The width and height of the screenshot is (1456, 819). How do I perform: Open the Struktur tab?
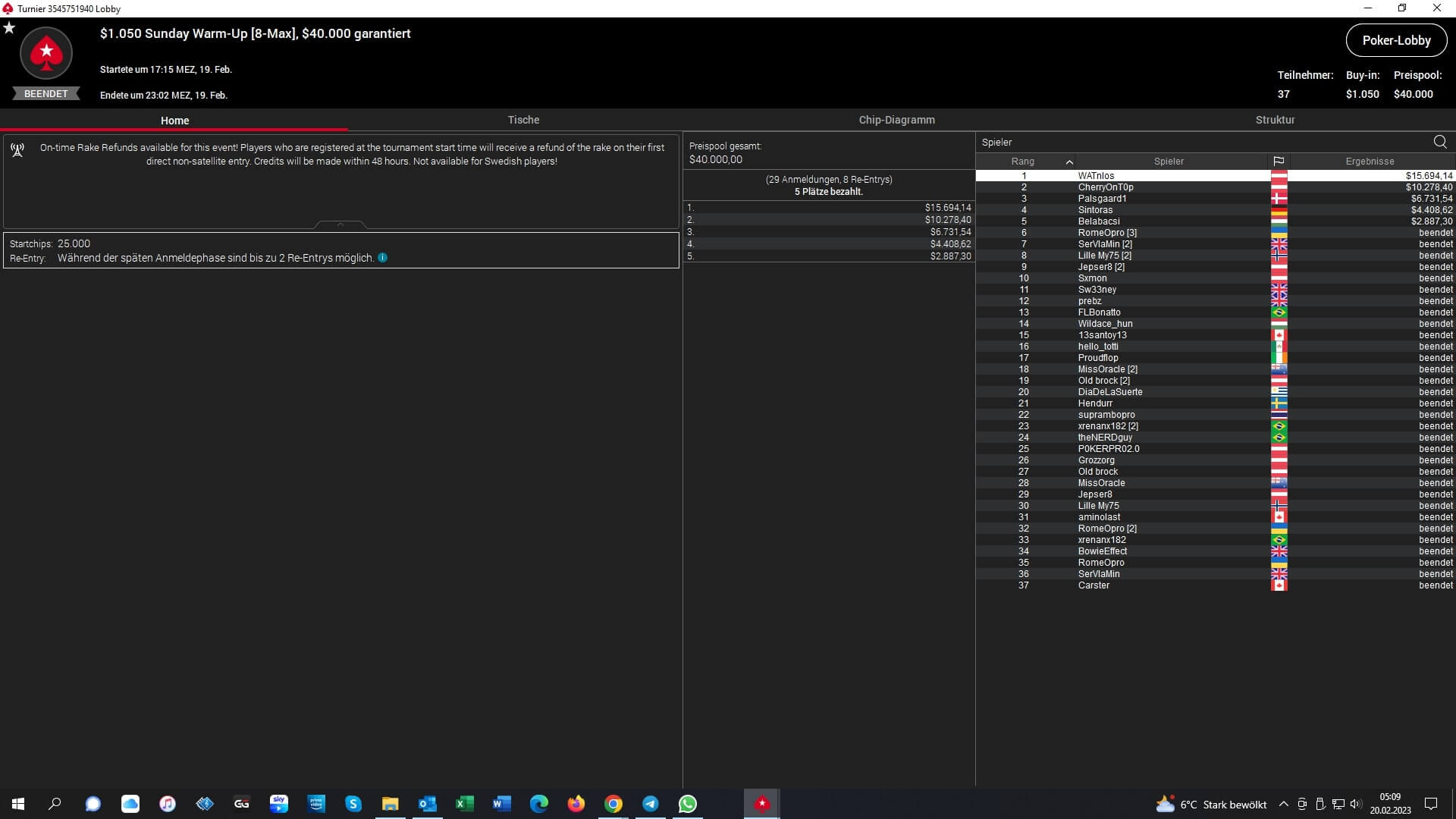click(x=1275, y=120)
